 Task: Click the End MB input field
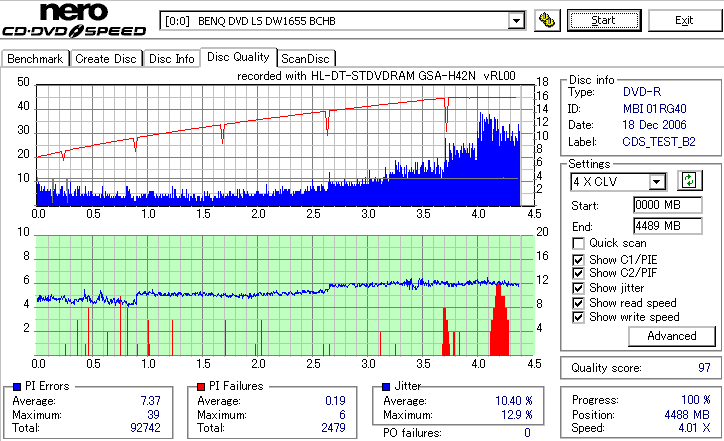(668, 226)
